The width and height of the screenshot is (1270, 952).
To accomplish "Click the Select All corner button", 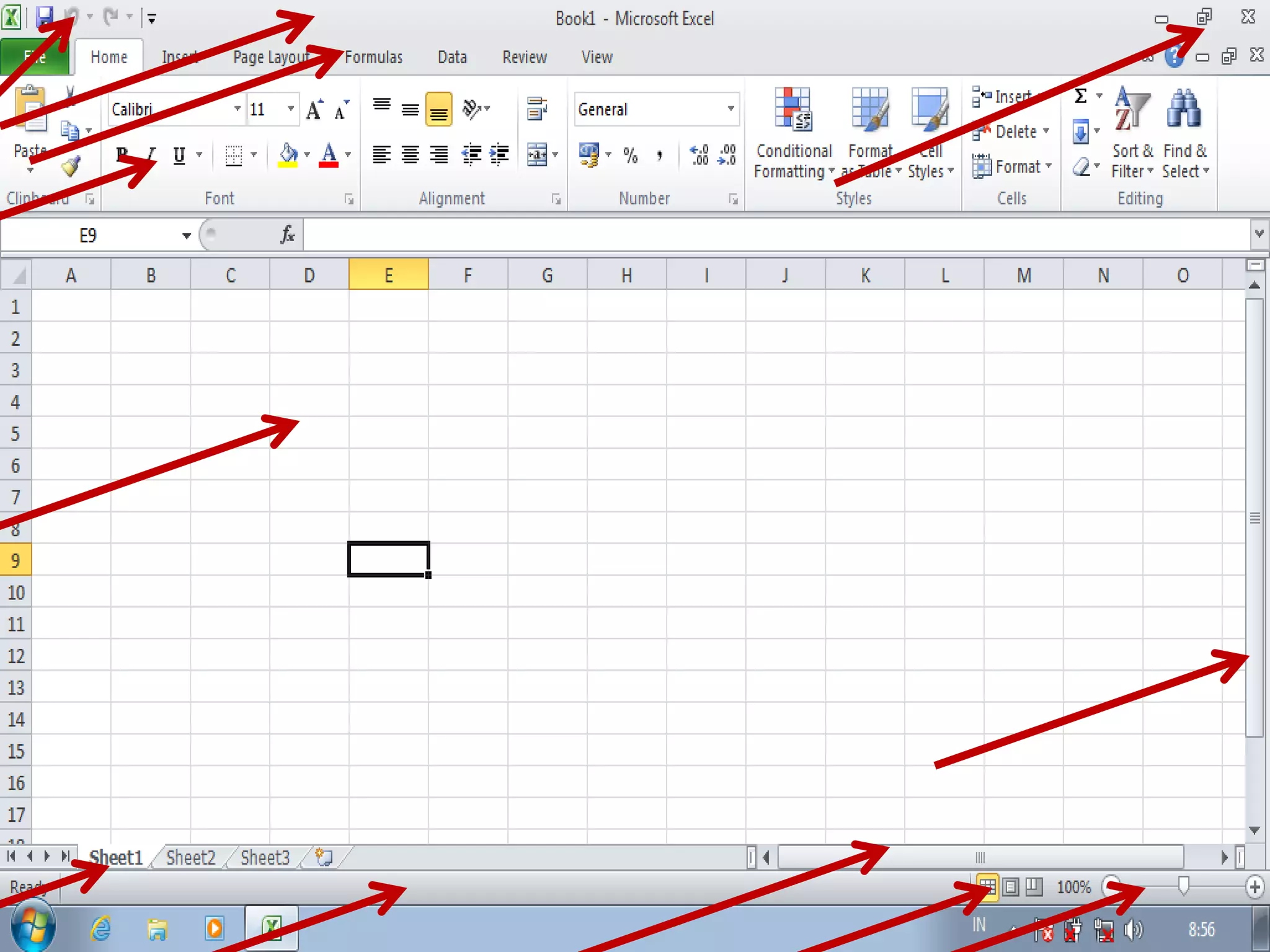I will 16,275.
